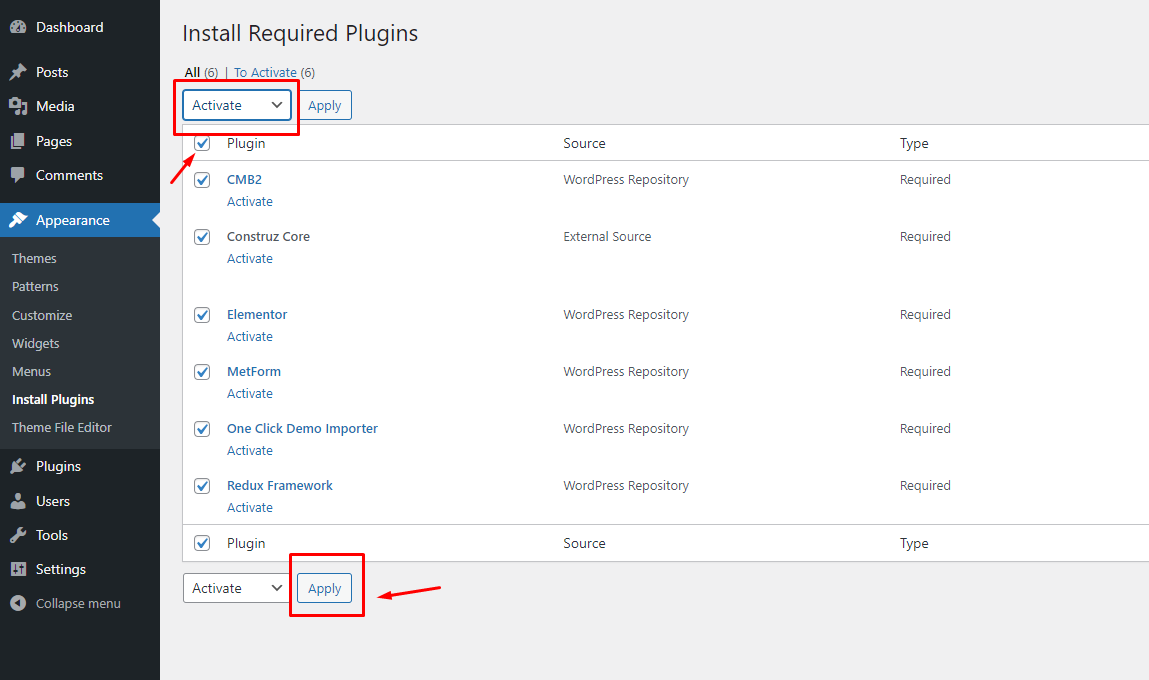1149x680 pixels.
Task: Click the Settings sliders icon
Action: pyautogui.click(x=18, y=569)
